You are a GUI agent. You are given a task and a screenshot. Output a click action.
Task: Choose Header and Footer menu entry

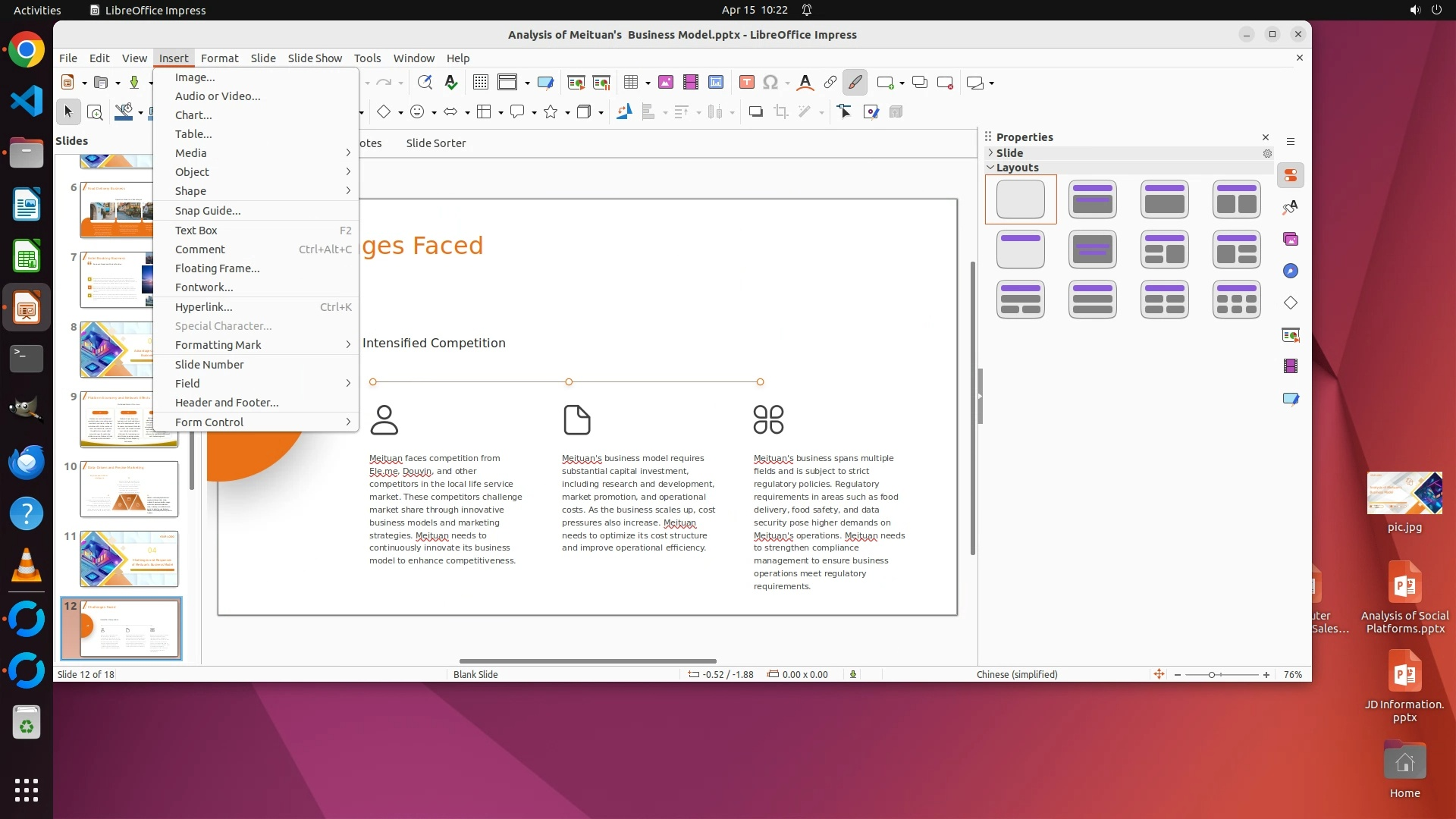(227, 403)
